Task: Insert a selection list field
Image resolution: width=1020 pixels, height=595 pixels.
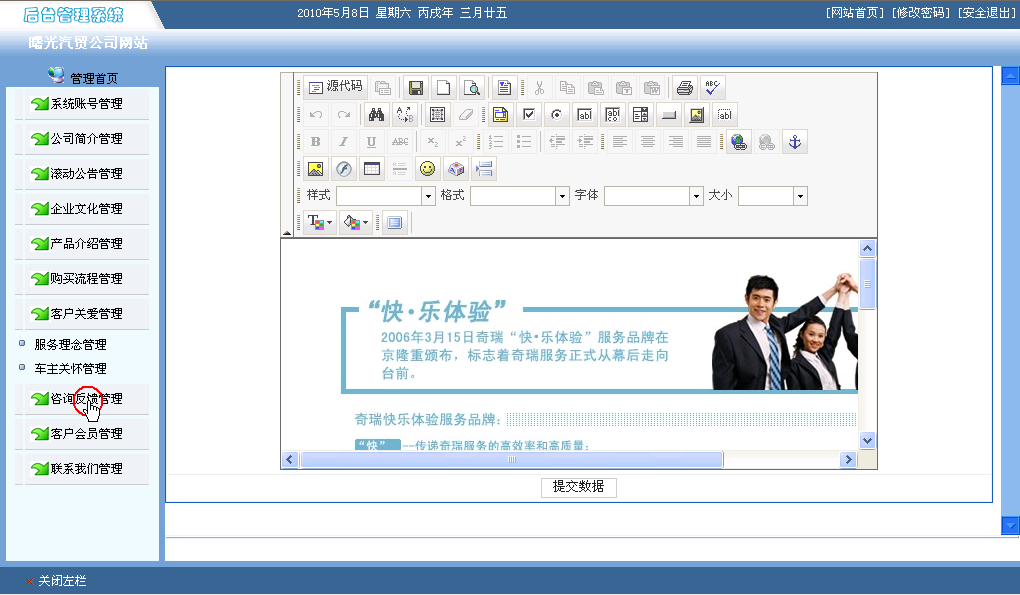Action: click(640, 115)
